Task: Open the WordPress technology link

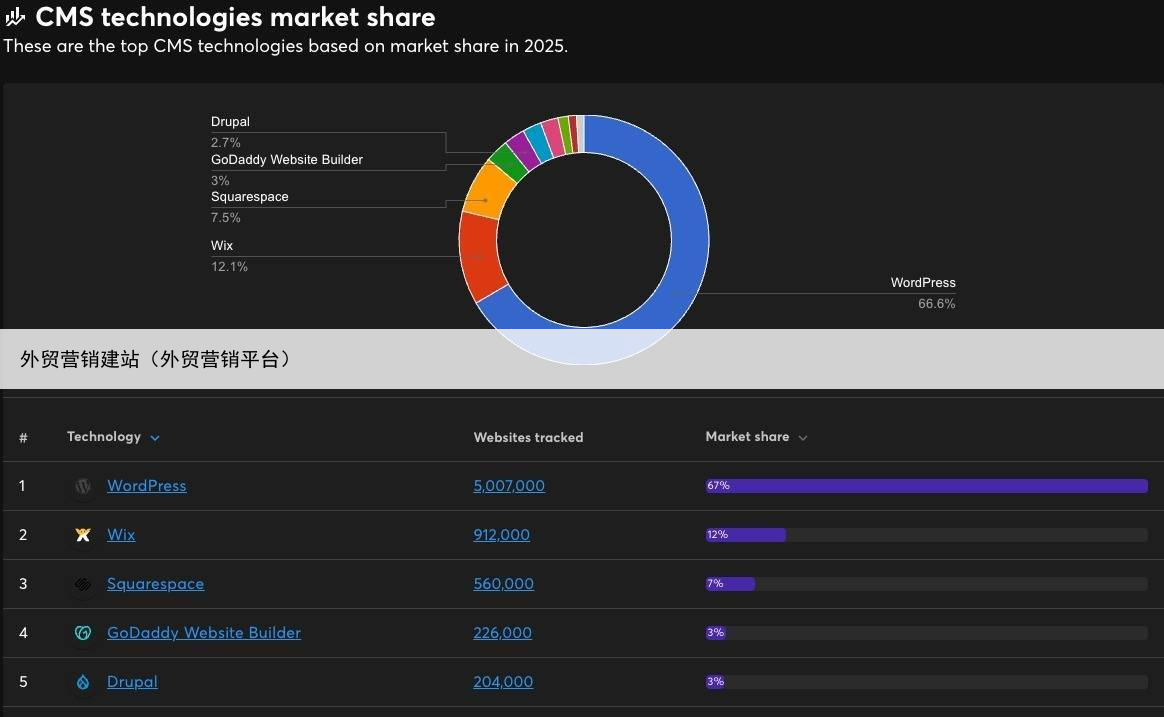Action: coord(146,486)
